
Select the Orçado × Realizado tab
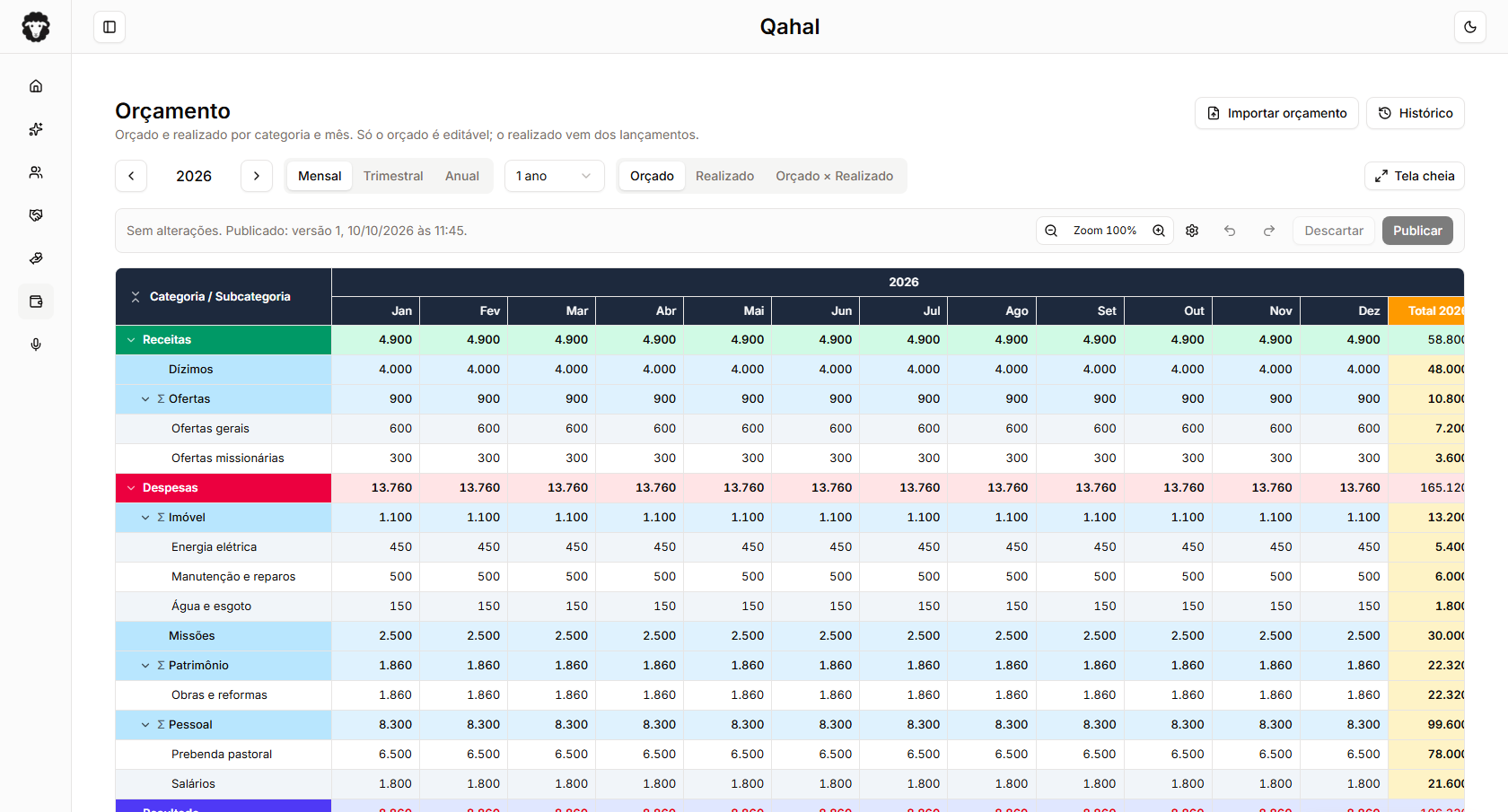click(835, 176)
